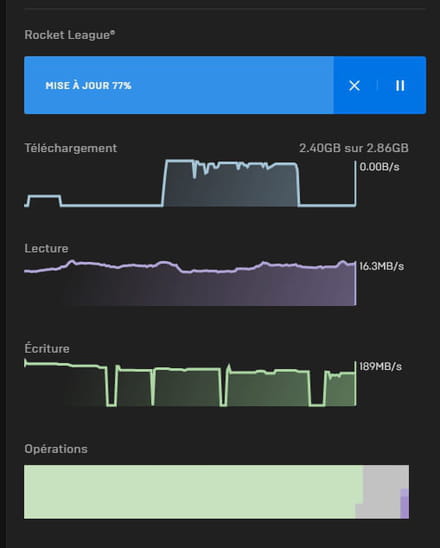Click the Écriture label
The height and width of the screenshot is (548, 440).
47,348
